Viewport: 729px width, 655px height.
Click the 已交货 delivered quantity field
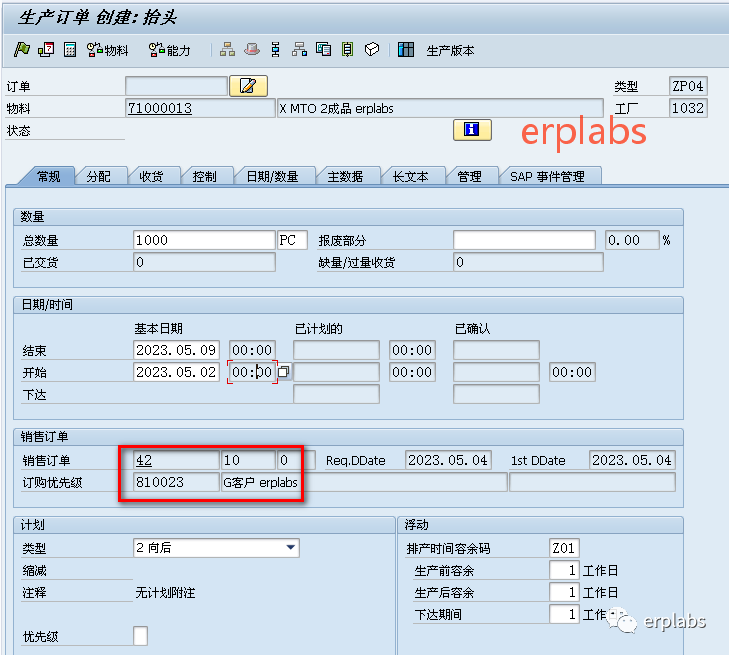pyautogui.click(x=204, y=262)
